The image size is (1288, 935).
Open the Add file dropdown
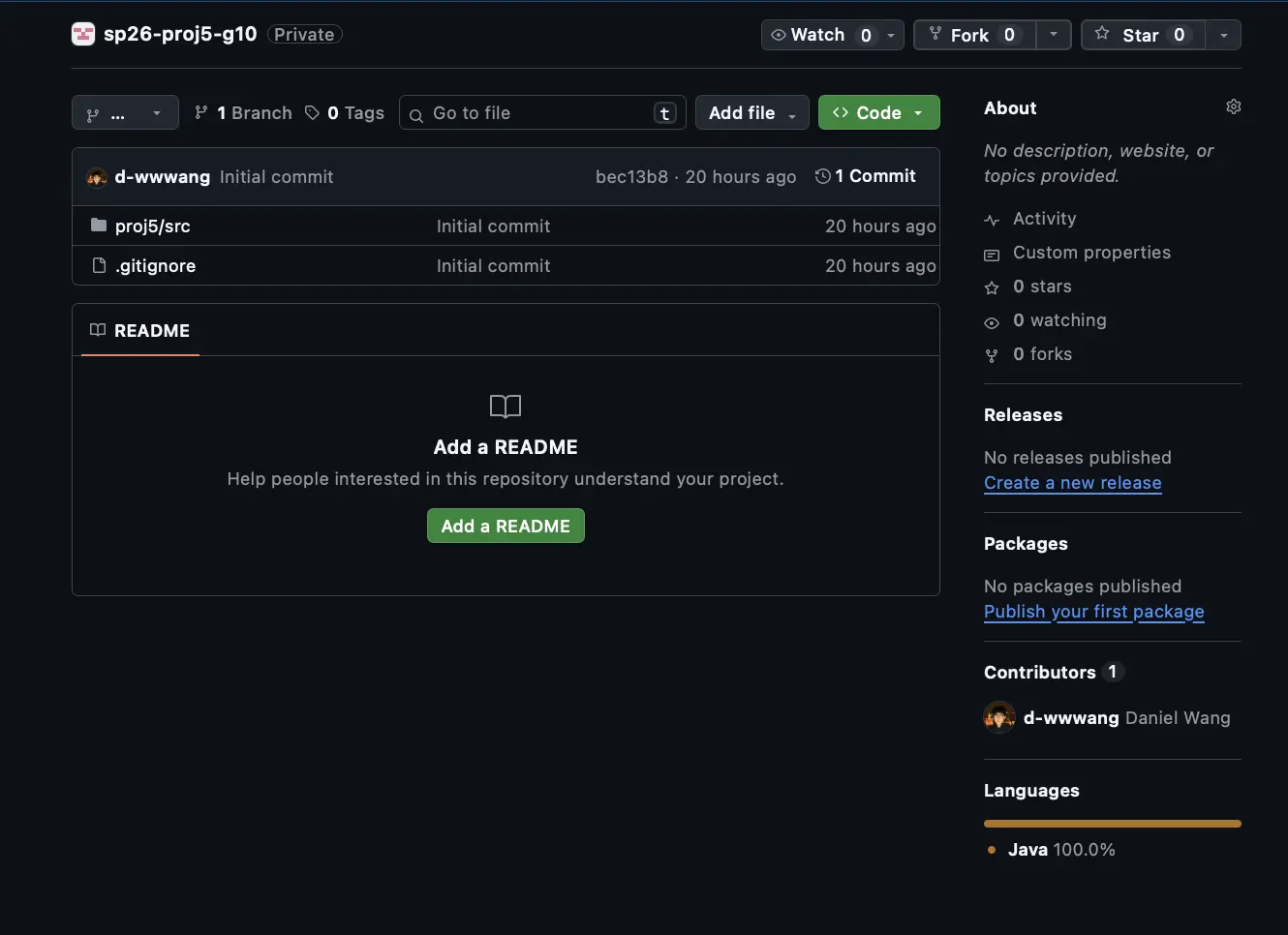click(x=751, y=112)
